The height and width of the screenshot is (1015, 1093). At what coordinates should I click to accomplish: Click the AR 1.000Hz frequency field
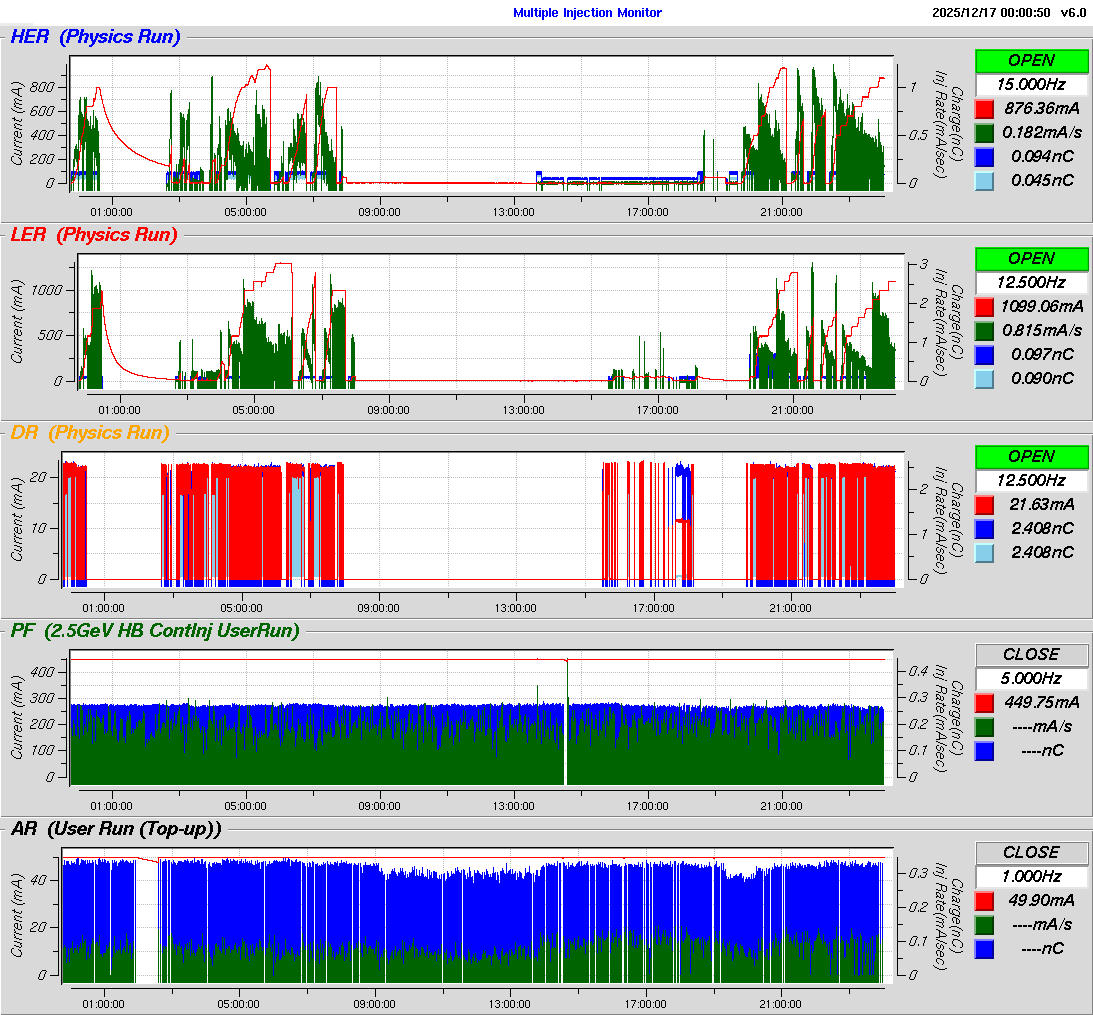click(x=1031, y=876)
